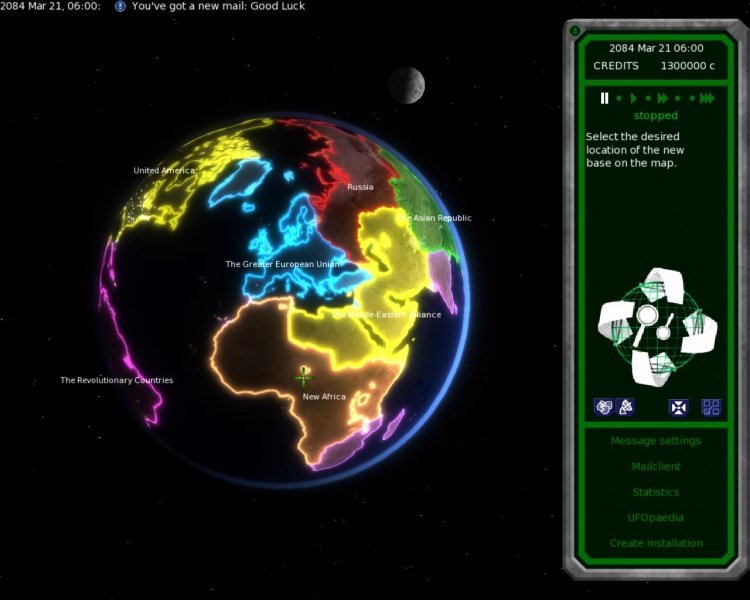This screenshot has width=750, height=600.
Task: Open Message settings
Action: coord(655,441)
